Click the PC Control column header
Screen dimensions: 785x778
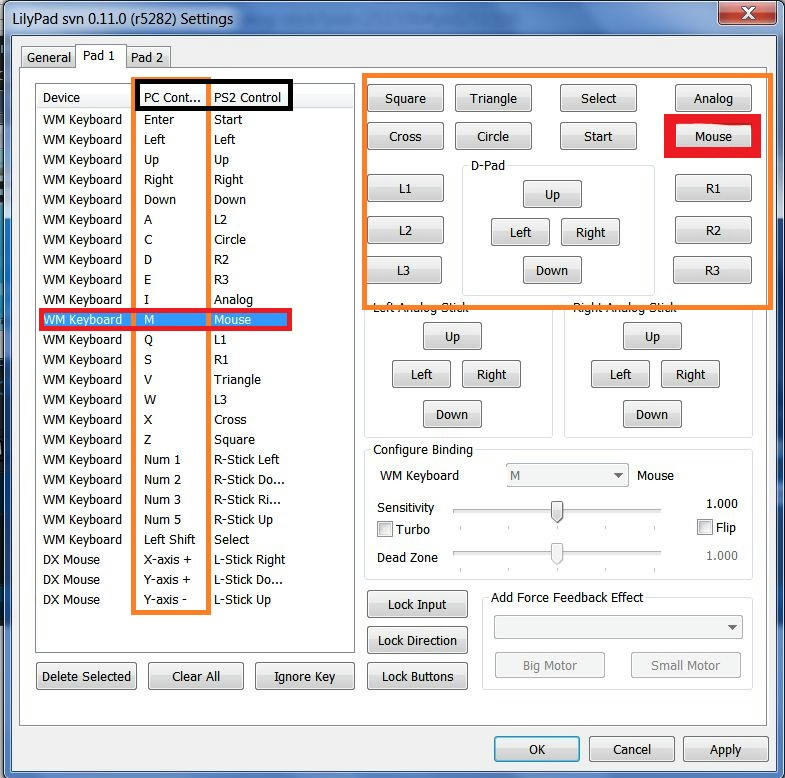172,97
